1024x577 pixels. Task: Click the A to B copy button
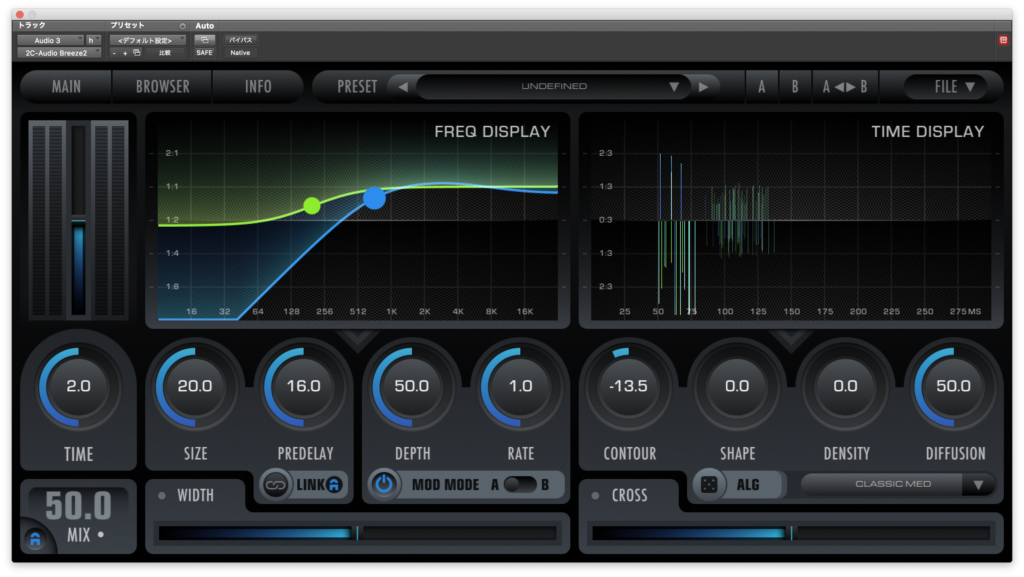(845, 87)
